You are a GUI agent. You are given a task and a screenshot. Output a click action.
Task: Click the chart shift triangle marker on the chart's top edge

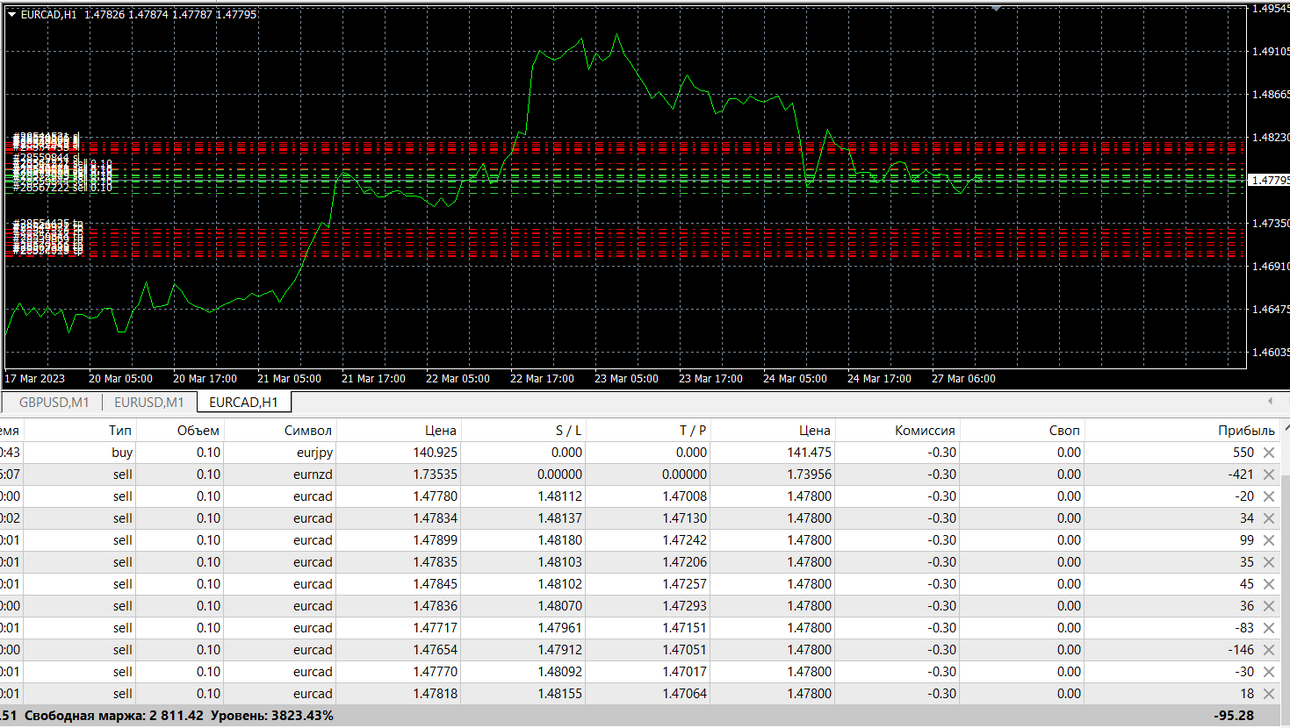[x=996, y=7]
